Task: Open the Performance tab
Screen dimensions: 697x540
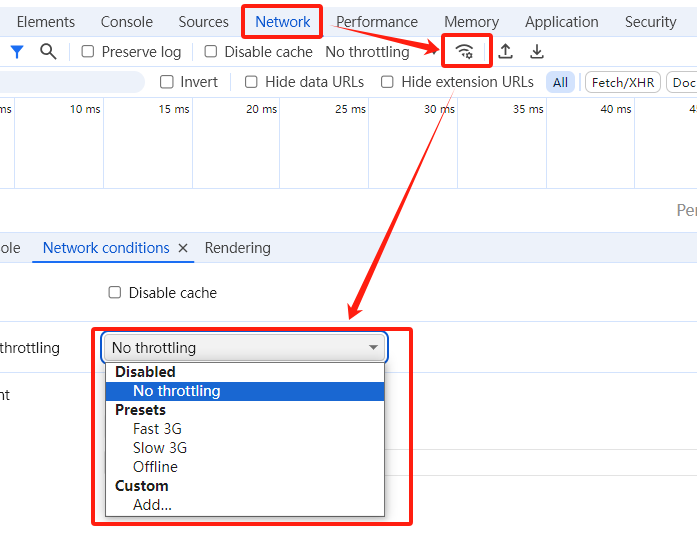Action: click(377, 22)
